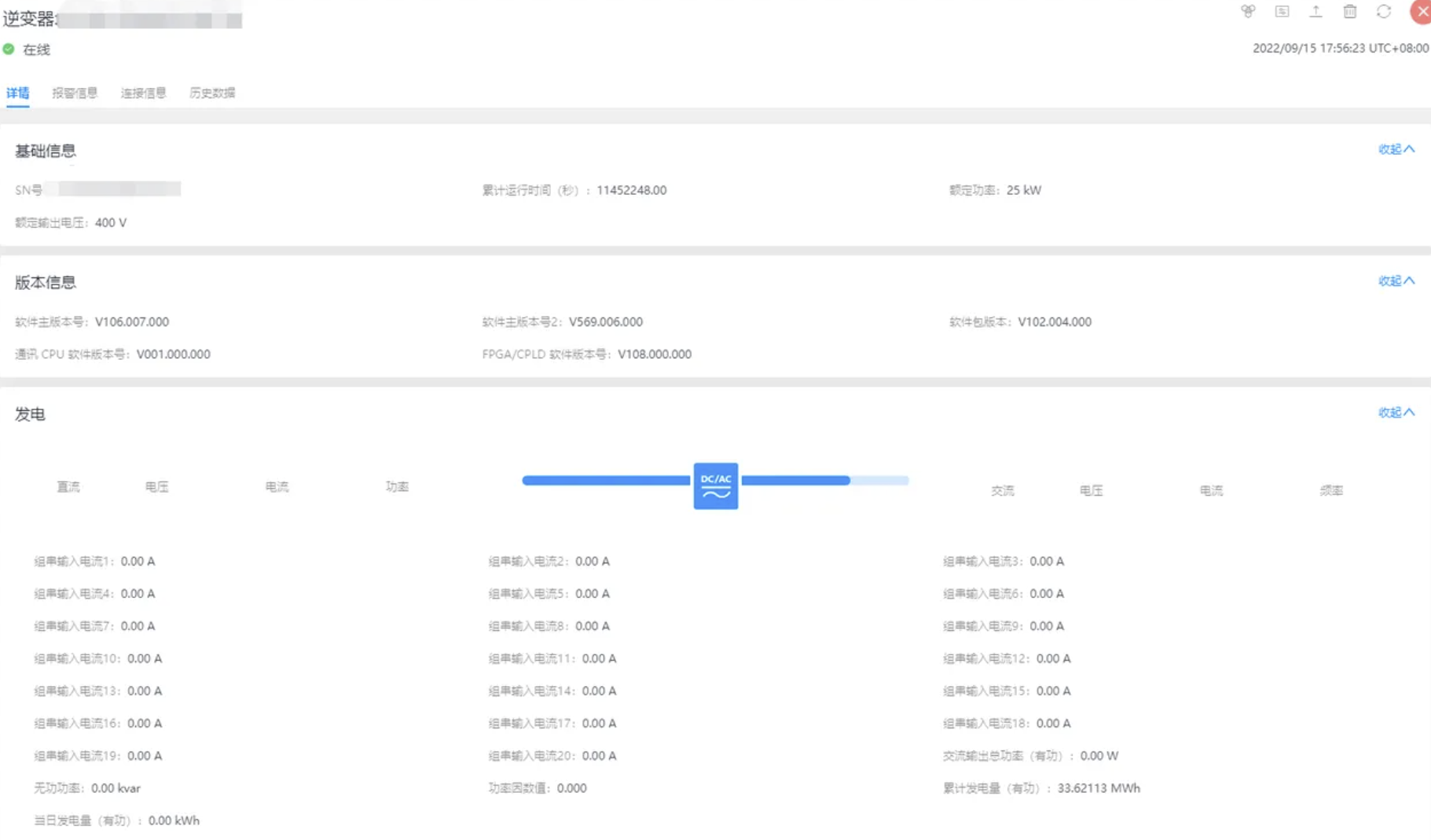Screen dimensions: 1431x840
Task: Click the 组串输入电流13 reading
Action: click(x=98, y=691)
